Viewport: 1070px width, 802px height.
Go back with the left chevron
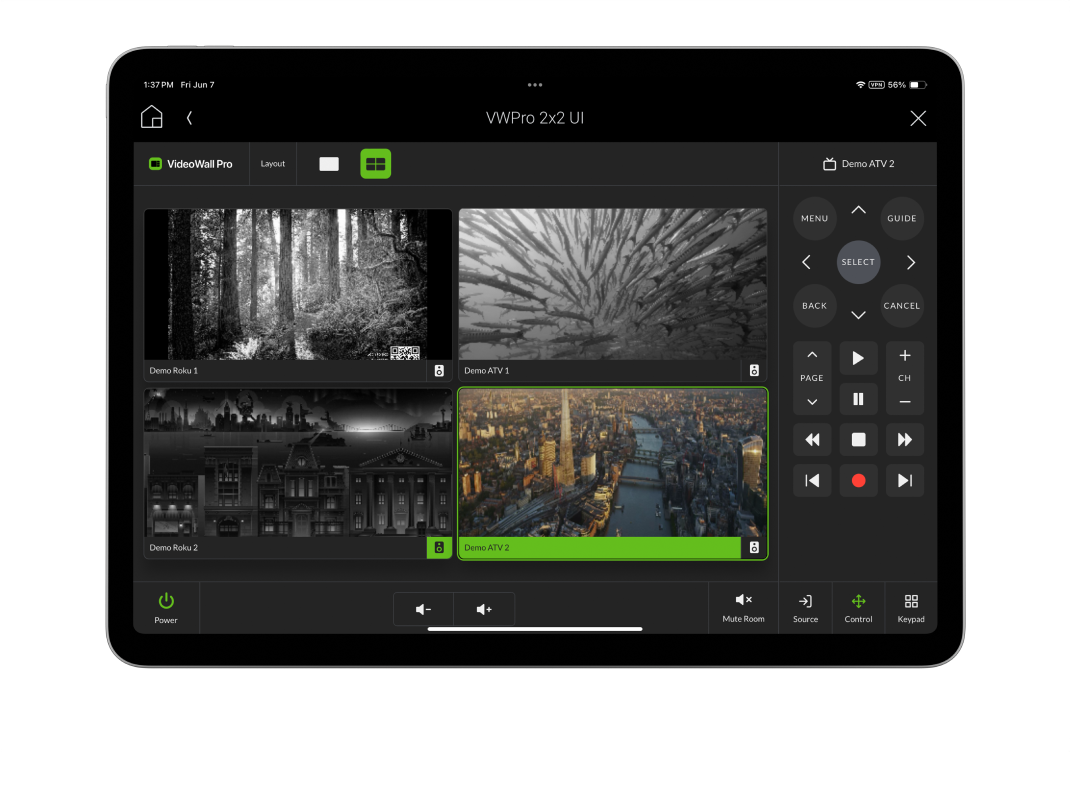[189, 118]
